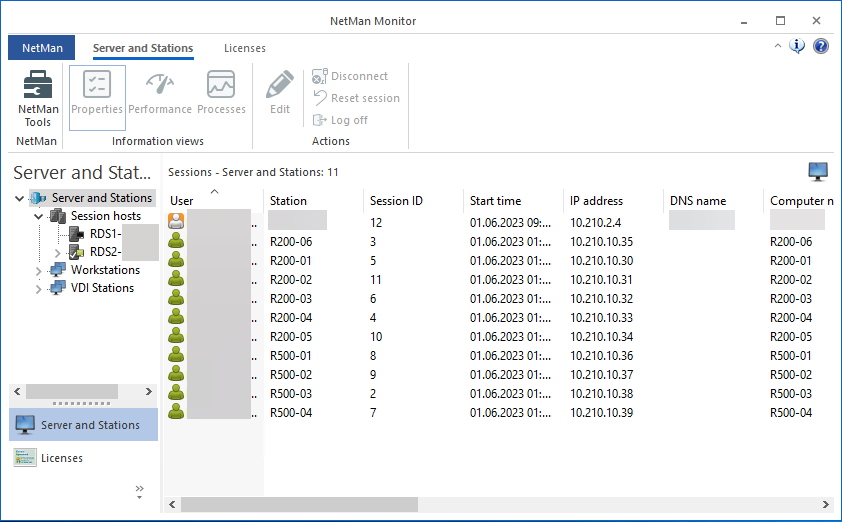Collapse the Server and Stations tree node

pyautogui.click(x=19, y=198)
